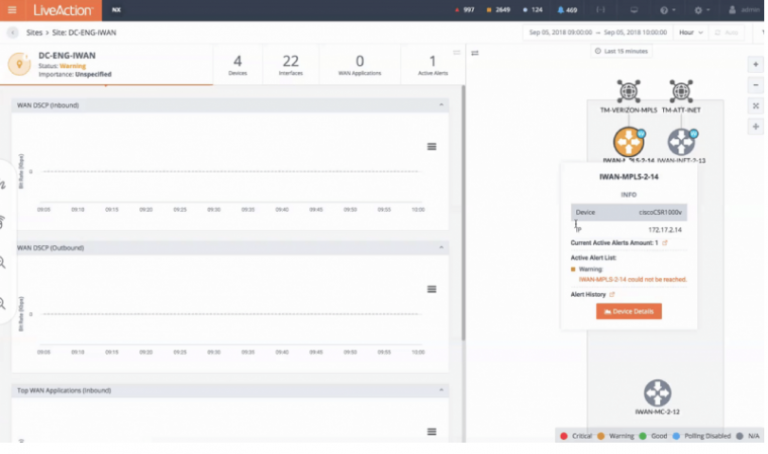
Task: Collapse the WAN DSCP (Inbound) panel
Action: (x=441, y=105)
